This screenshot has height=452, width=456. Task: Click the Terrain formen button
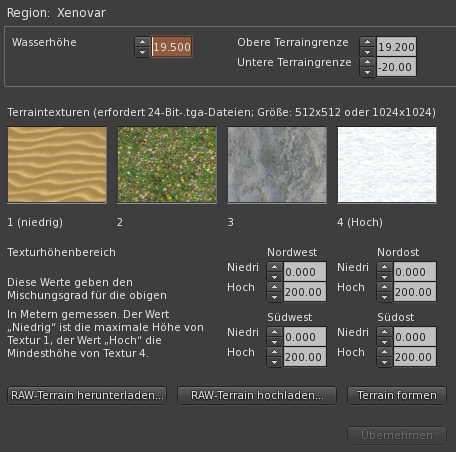coord(397,395)
